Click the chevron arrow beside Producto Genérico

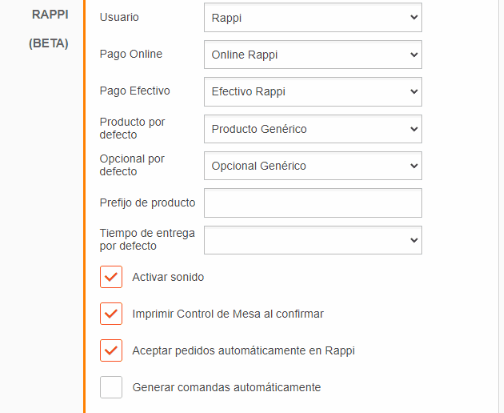(x=414, y=129)
